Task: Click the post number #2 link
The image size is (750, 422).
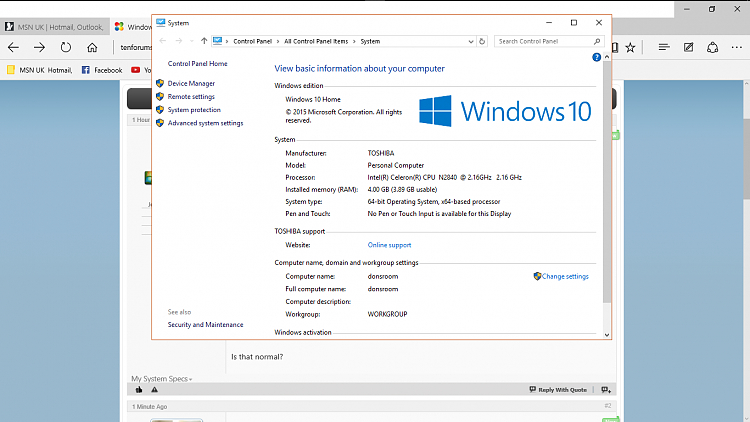Action: pyautogui.click(x=607, y=406)
